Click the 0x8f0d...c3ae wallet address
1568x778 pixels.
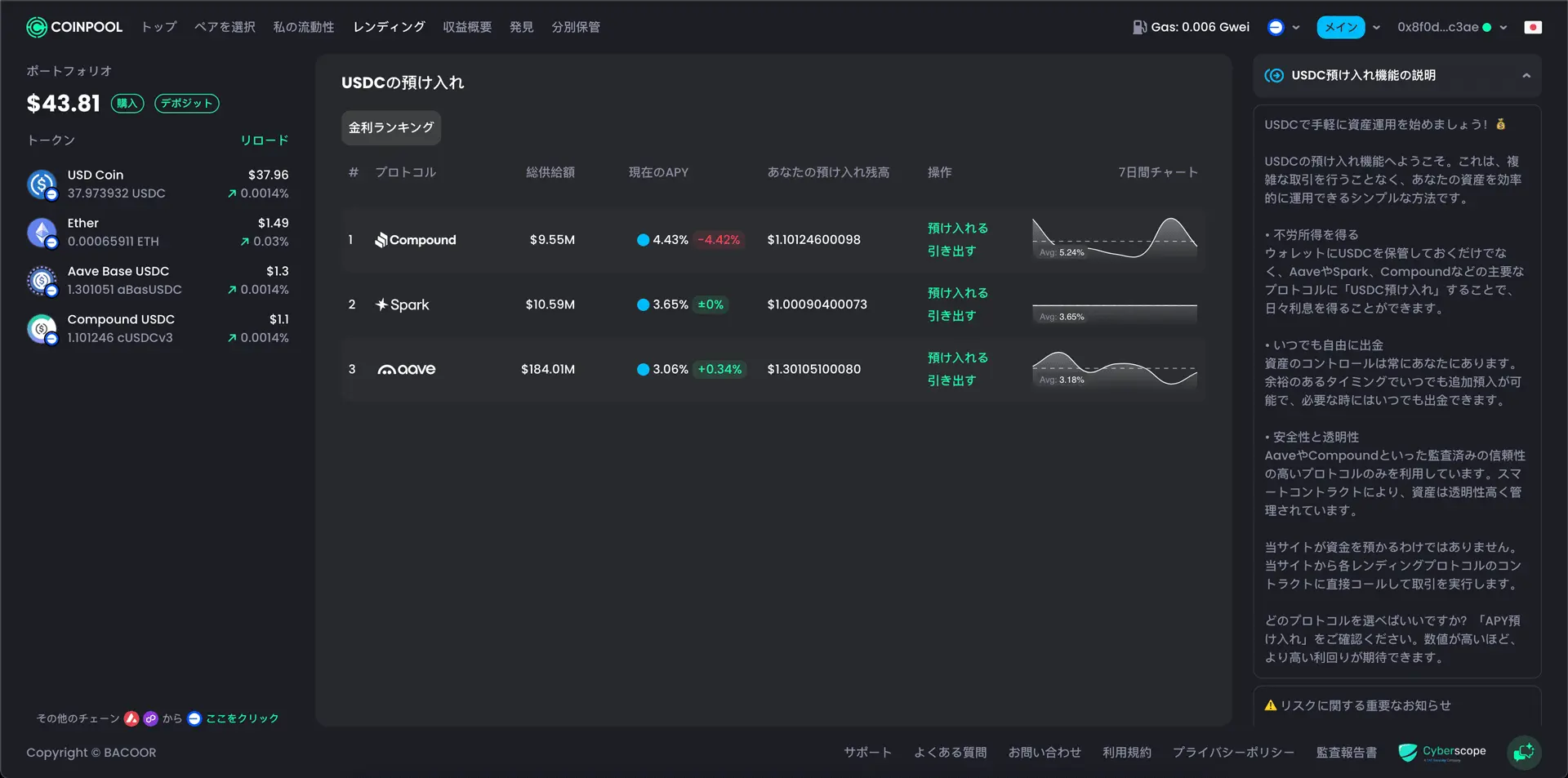pyautogui.click(x=1437, y=27)
